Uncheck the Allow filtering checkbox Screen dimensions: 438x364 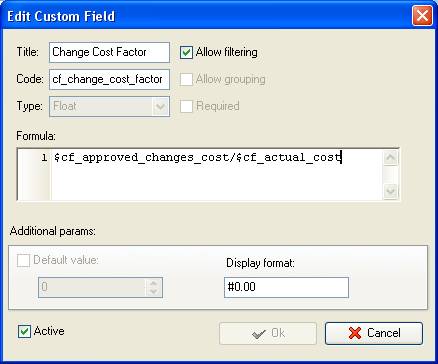[186, 52]
